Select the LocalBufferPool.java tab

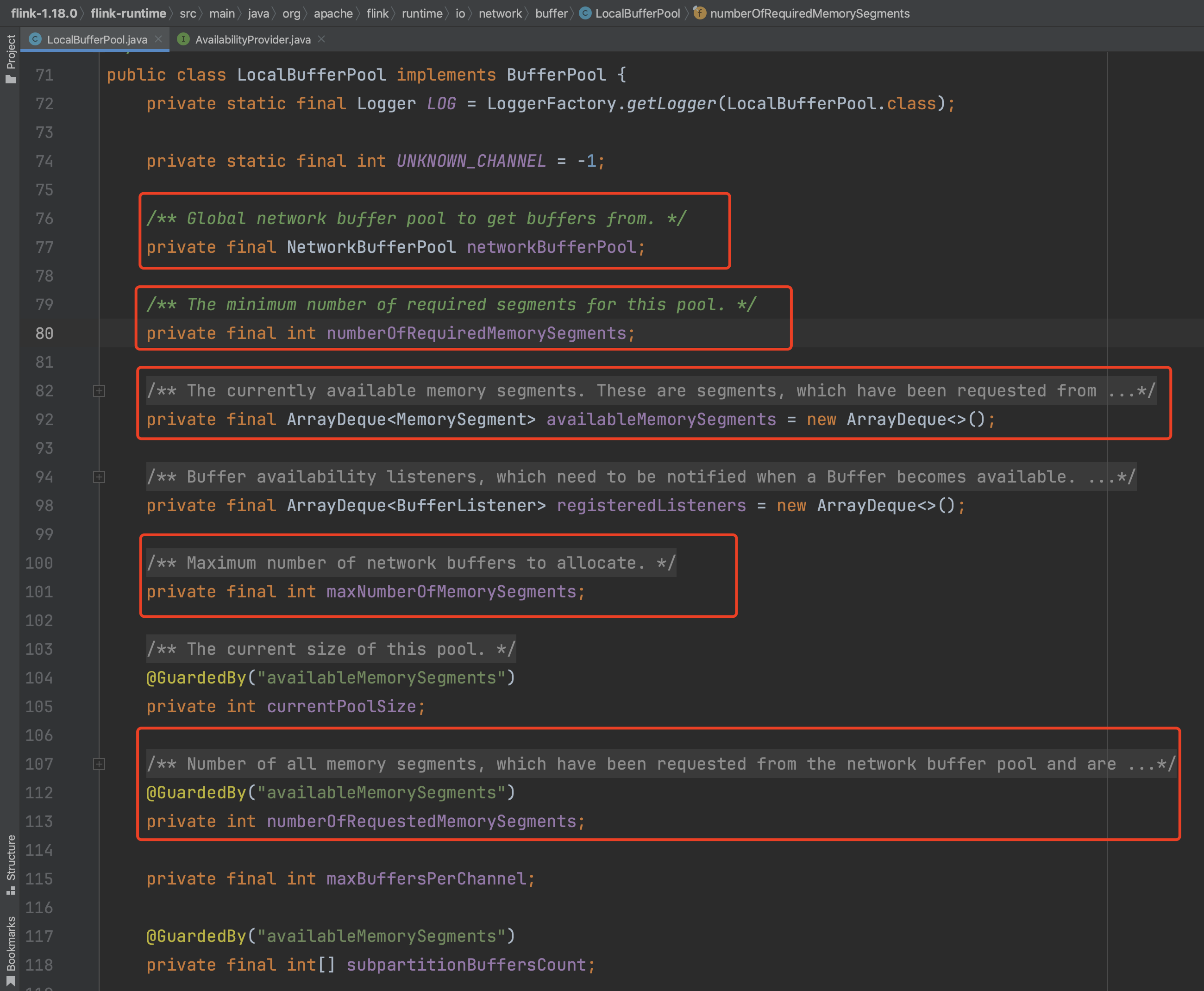coord(97,39)
